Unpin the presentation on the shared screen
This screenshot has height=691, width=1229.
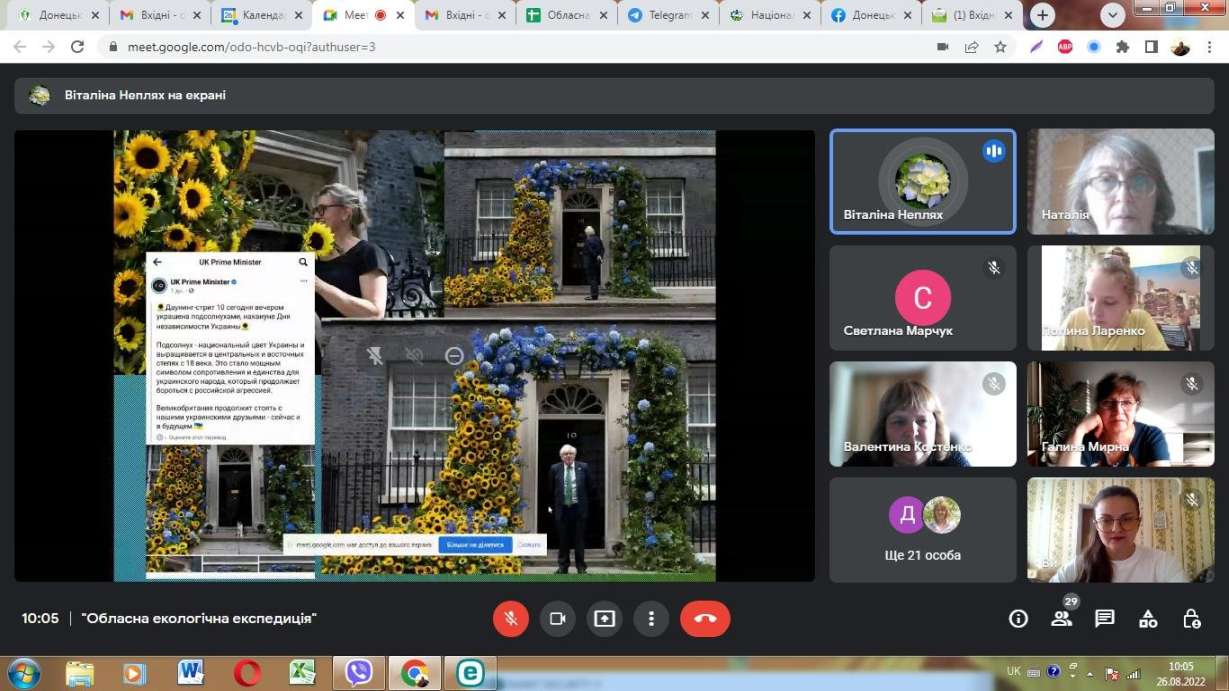click(x=375, y=356)
